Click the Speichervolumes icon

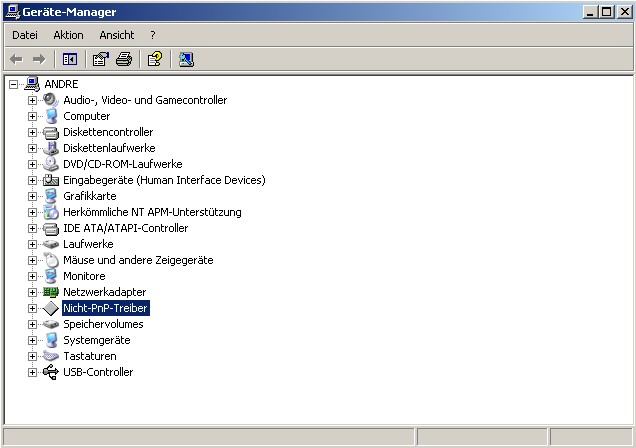click(51, 324)
